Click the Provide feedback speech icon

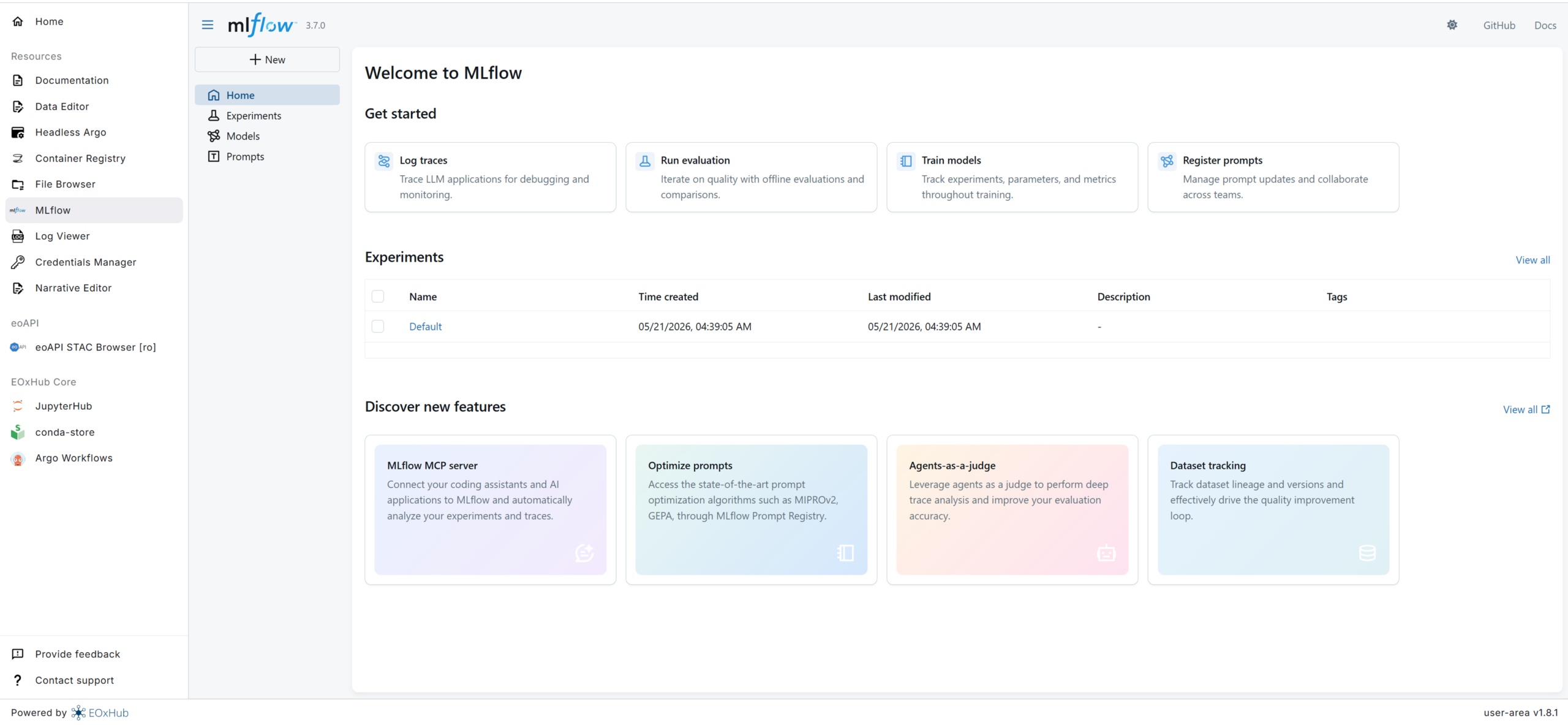[x=18, y=654]
